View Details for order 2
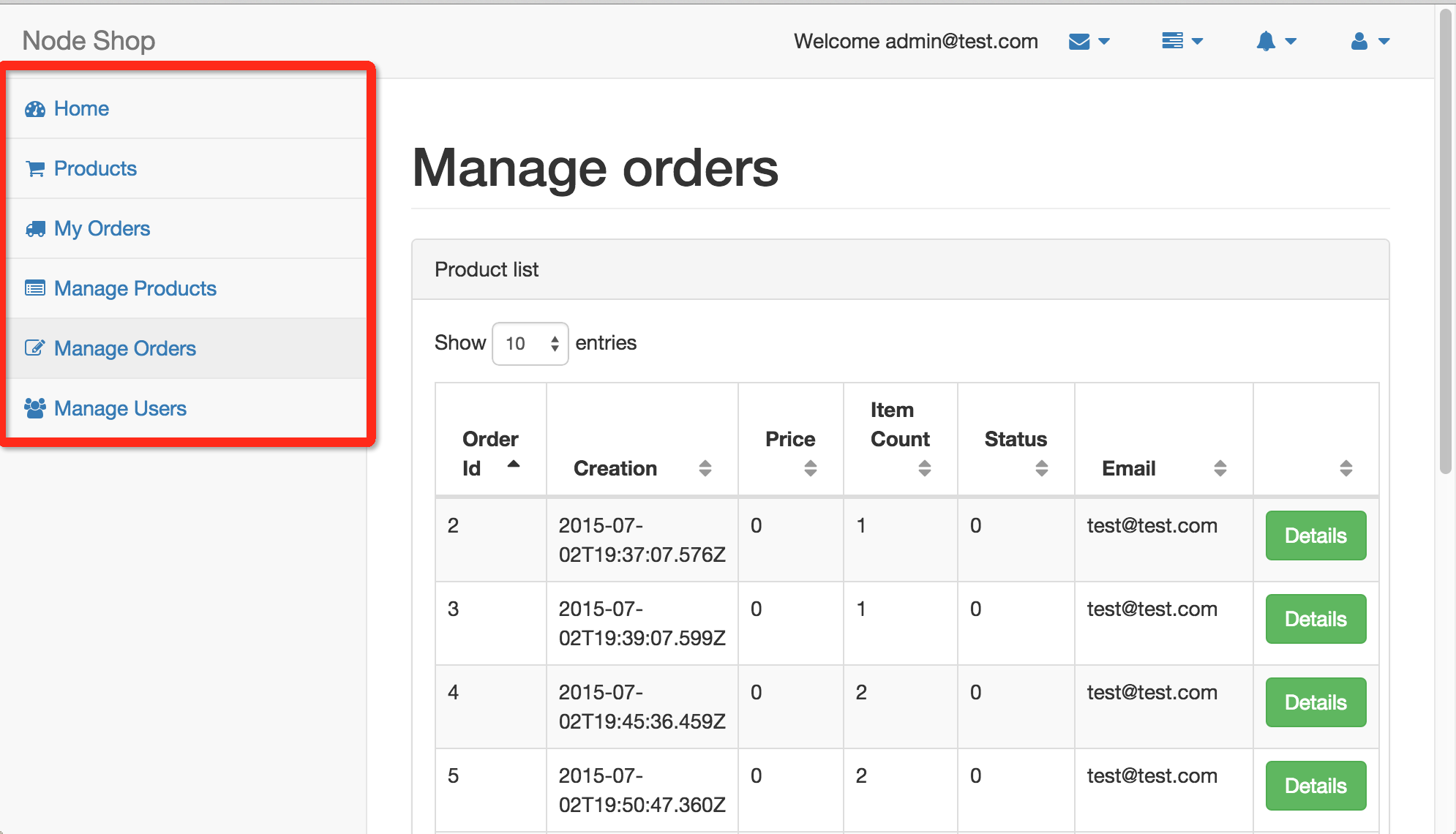The image size is (1456, 834). click(1315, 536)
